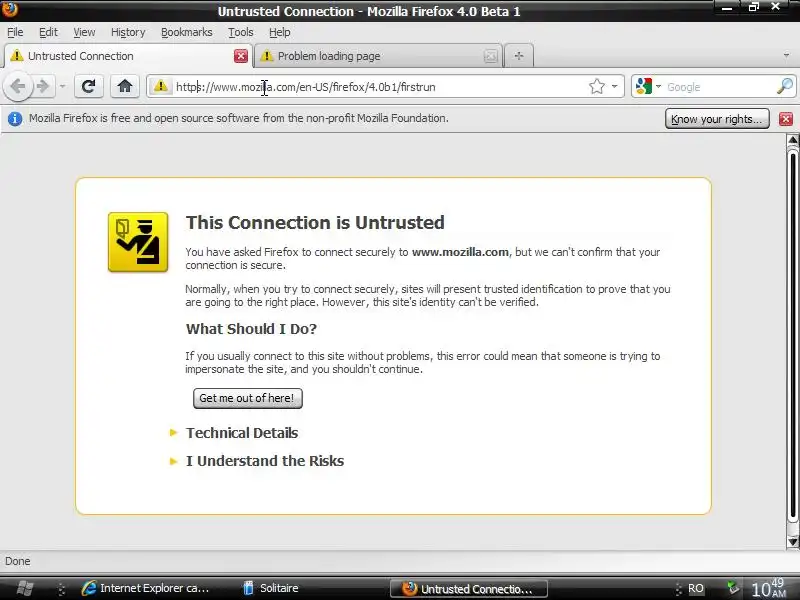Screen dimensions: 800x600
Task: Click the yellow passport officer warning icon
Action: coord(138,242)
